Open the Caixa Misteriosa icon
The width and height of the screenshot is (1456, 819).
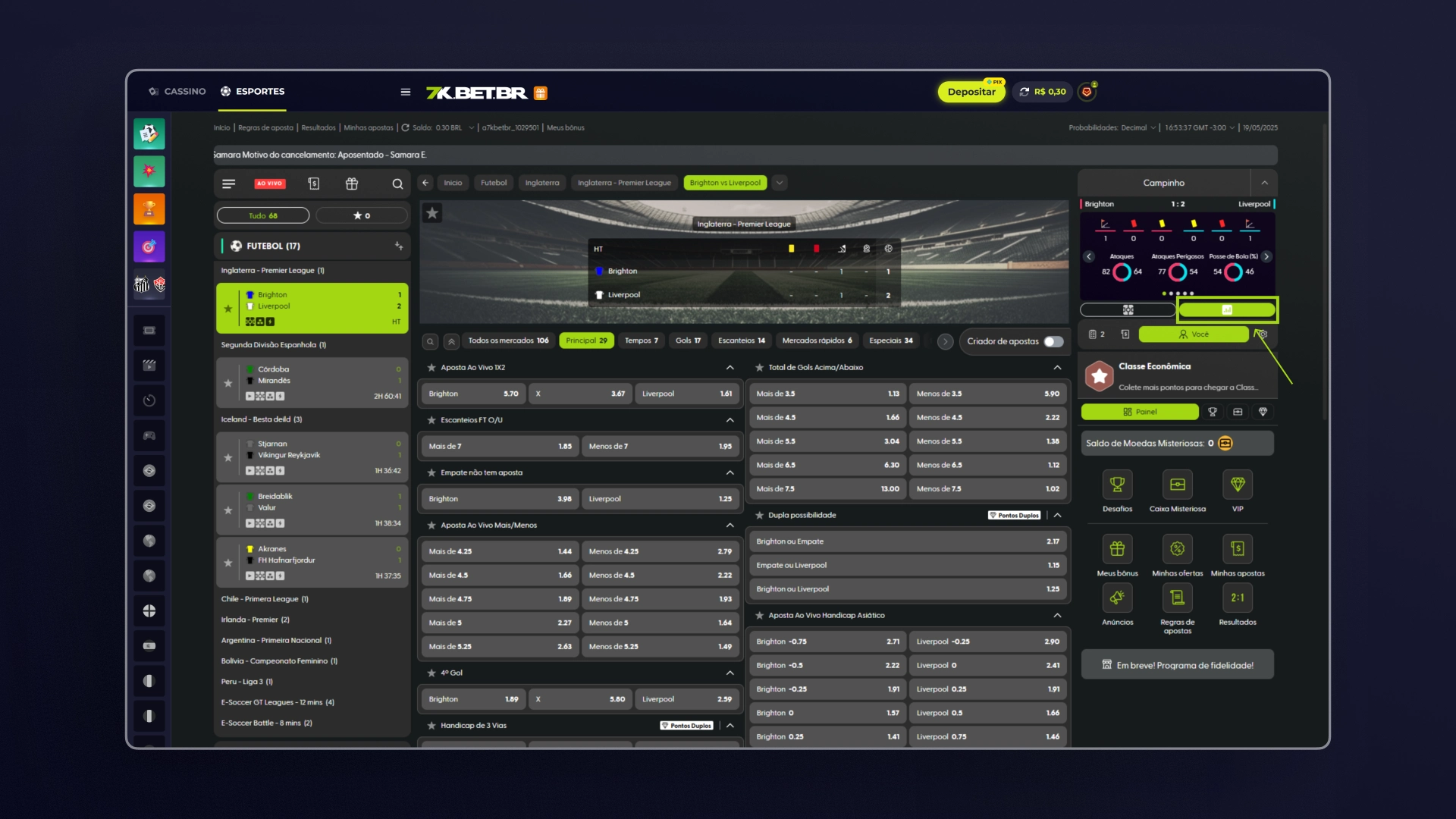1177,485
